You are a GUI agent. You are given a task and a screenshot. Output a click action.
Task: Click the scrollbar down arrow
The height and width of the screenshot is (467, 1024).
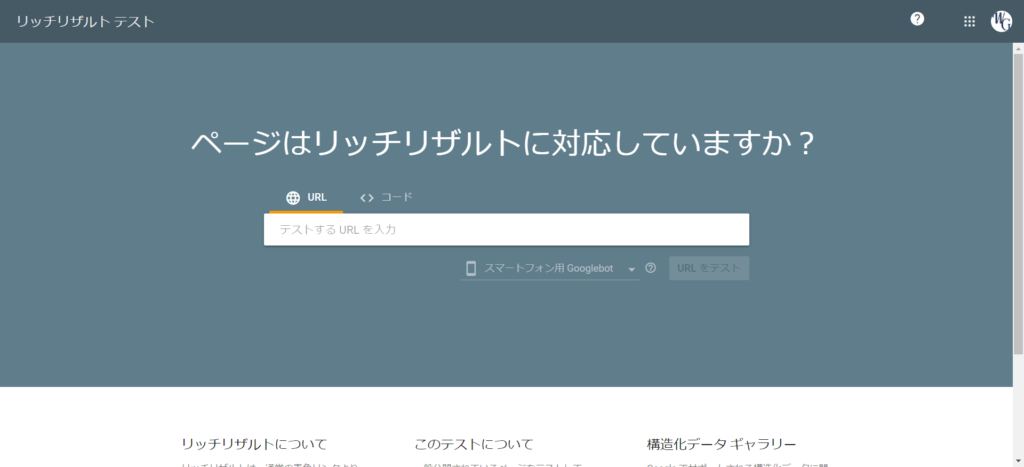[1018, 461]
